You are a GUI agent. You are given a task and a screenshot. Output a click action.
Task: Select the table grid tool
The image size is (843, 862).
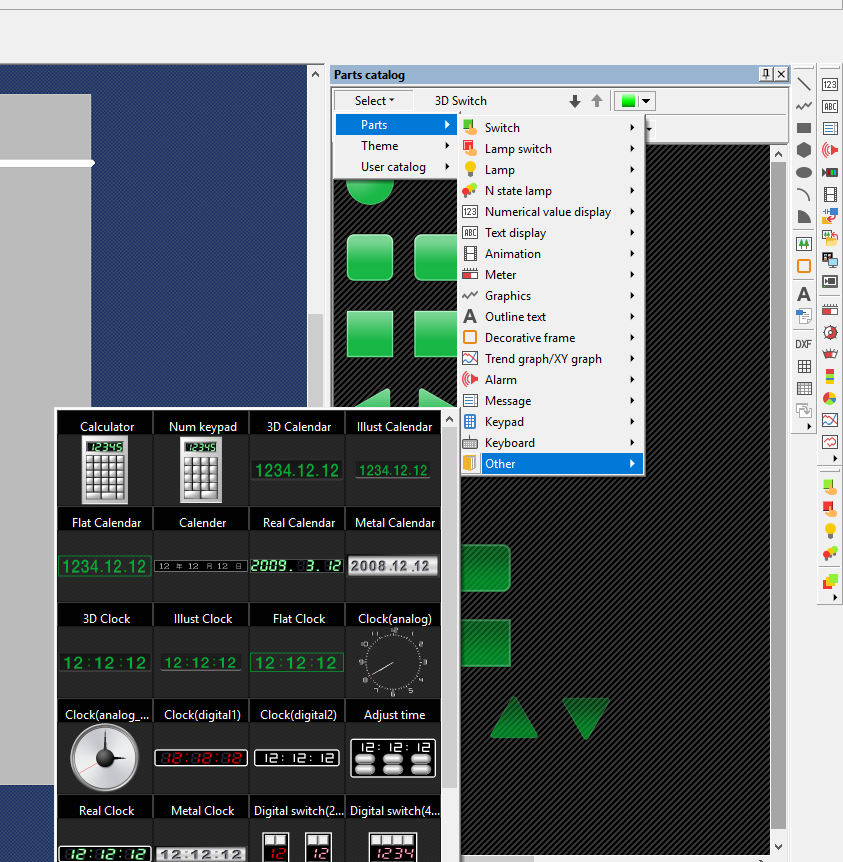tap(804, 366)
